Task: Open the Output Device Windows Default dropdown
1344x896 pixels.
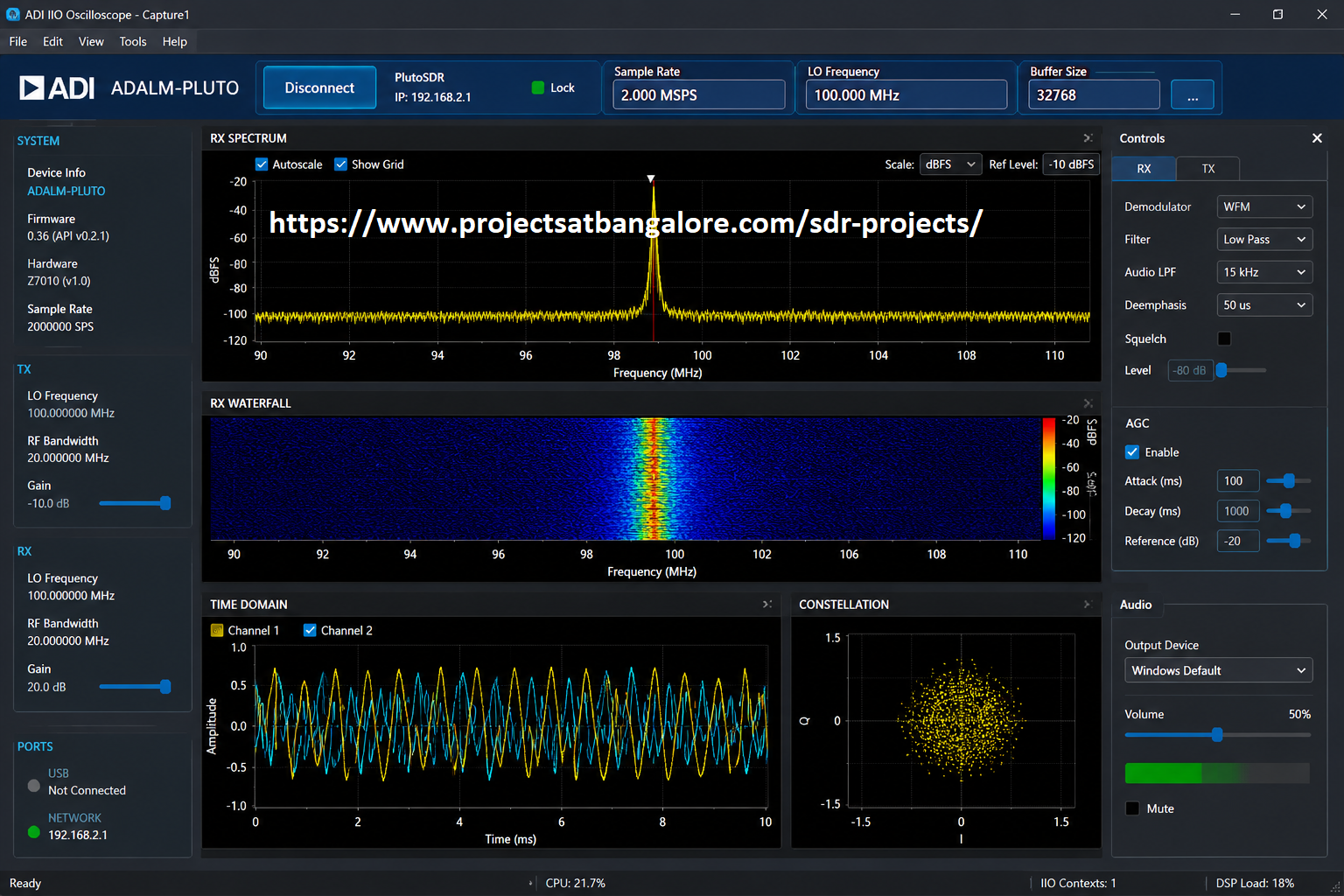Action: click(x=1218, y=670)
